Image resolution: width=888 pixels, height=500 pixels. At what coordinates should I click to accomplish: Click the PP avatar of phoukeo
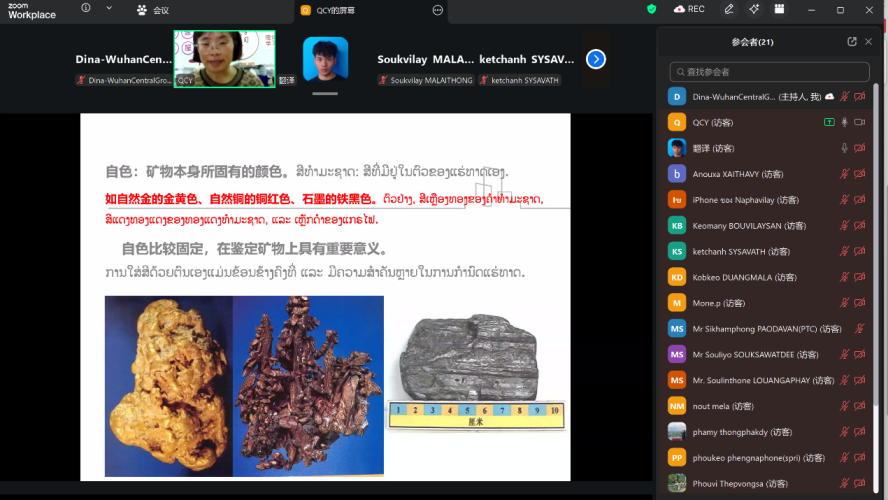click(x=677, y=458)
